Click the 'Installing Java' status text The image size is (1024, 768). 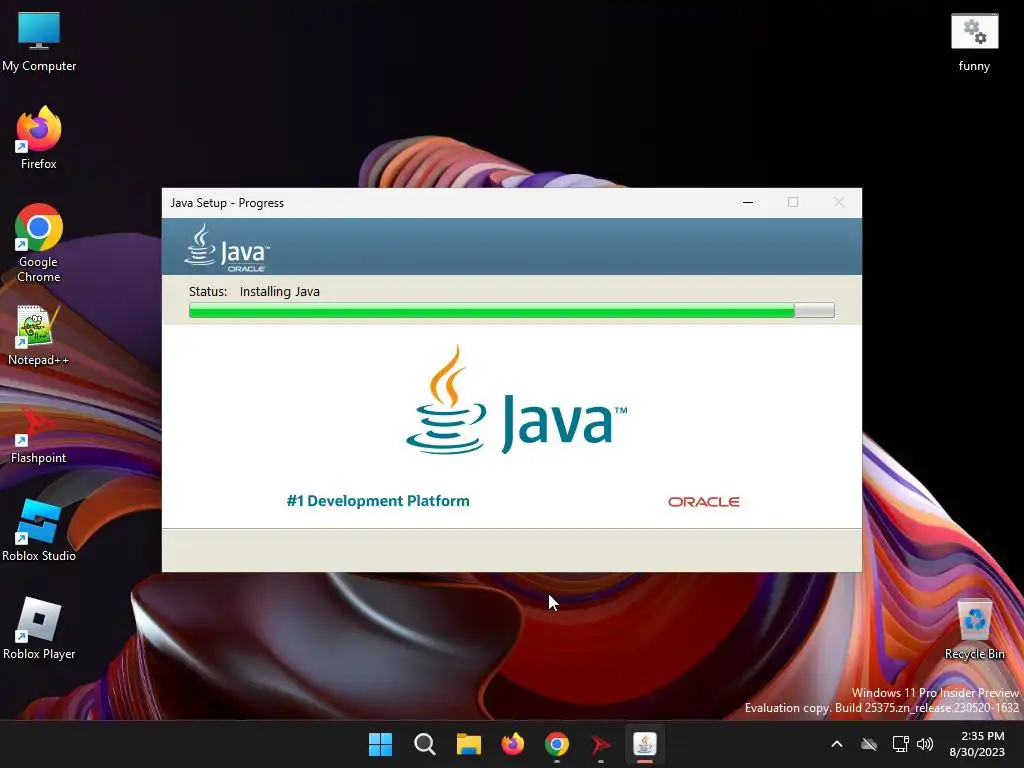pos(280,291)
